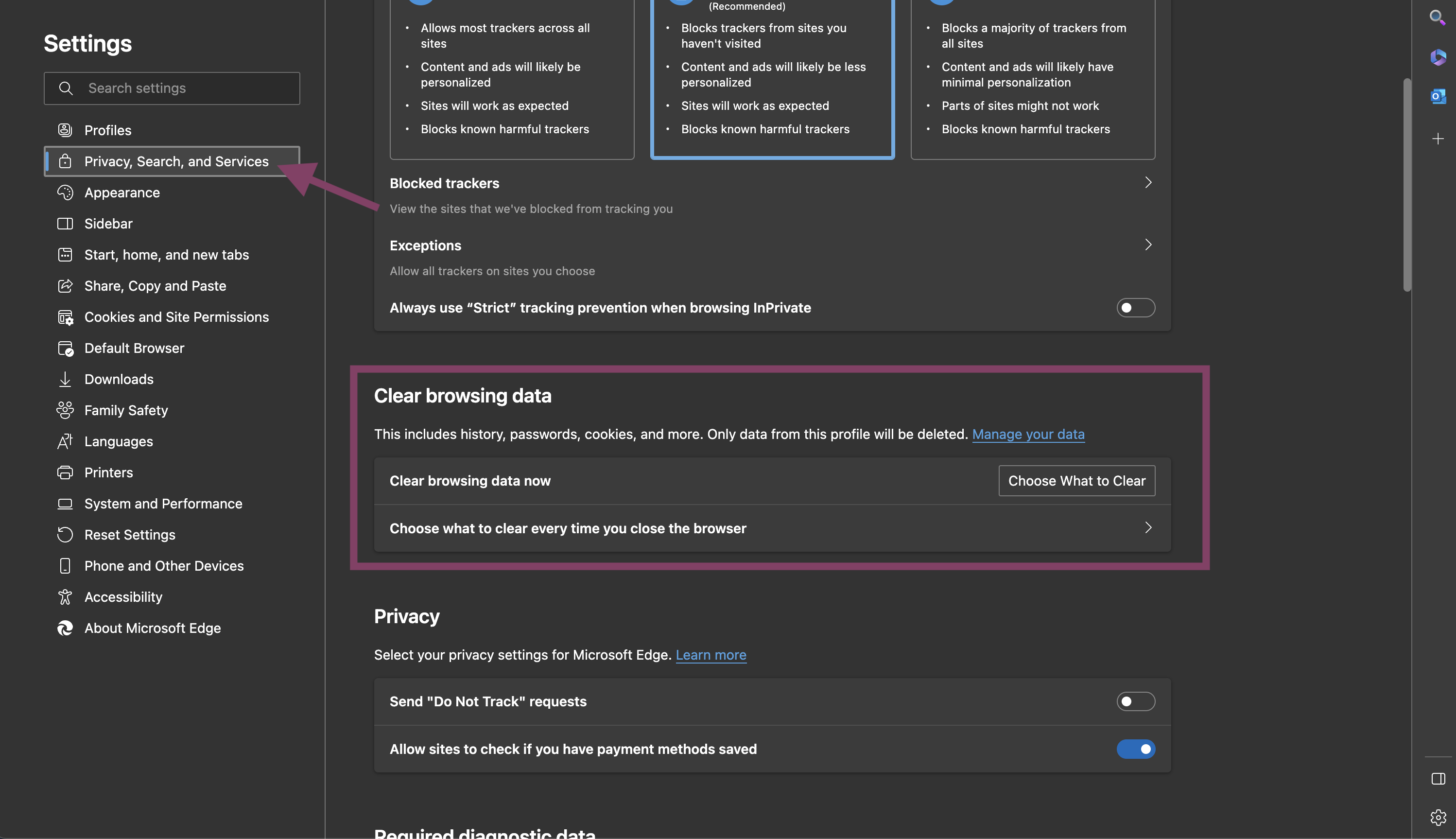Follow the Learn more privacy link
Screen dimensions: 1456x839
coord(711,655)
